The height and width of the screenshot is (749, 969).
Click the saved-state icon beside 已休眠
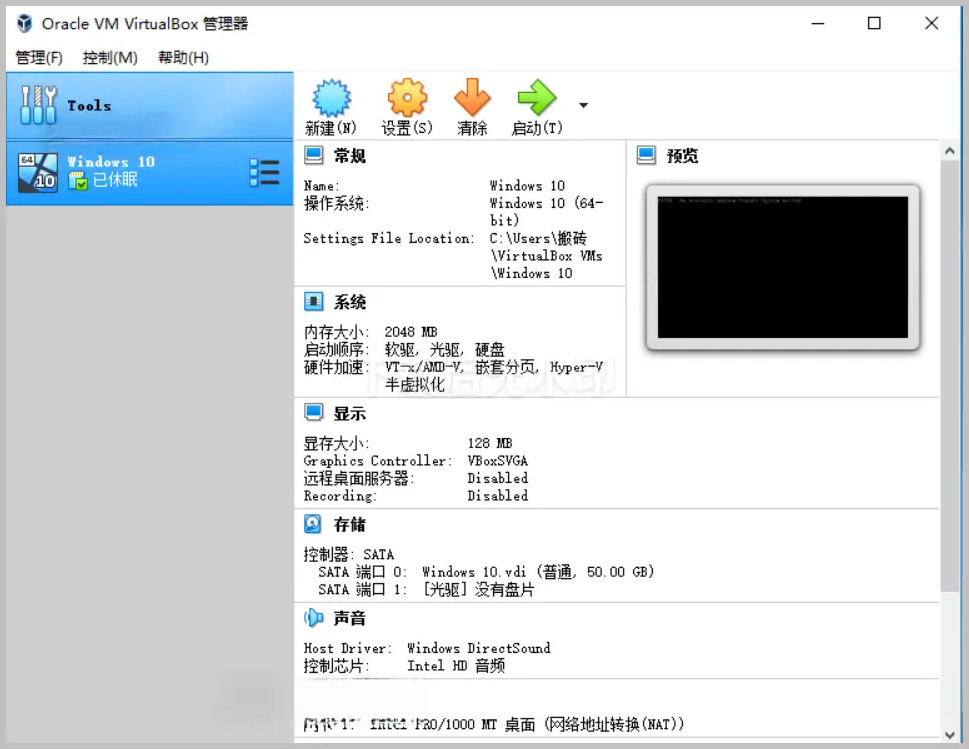click(78, 180)
